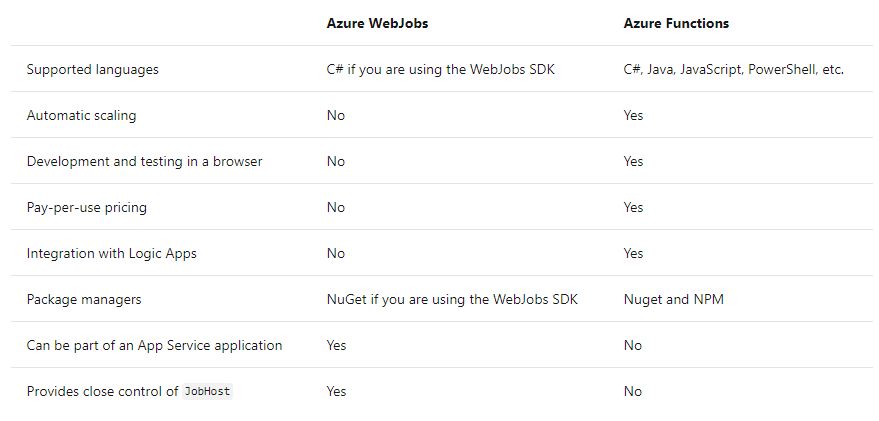
Task: Click the Azure WebJobs column header
Action: (376, 23)
